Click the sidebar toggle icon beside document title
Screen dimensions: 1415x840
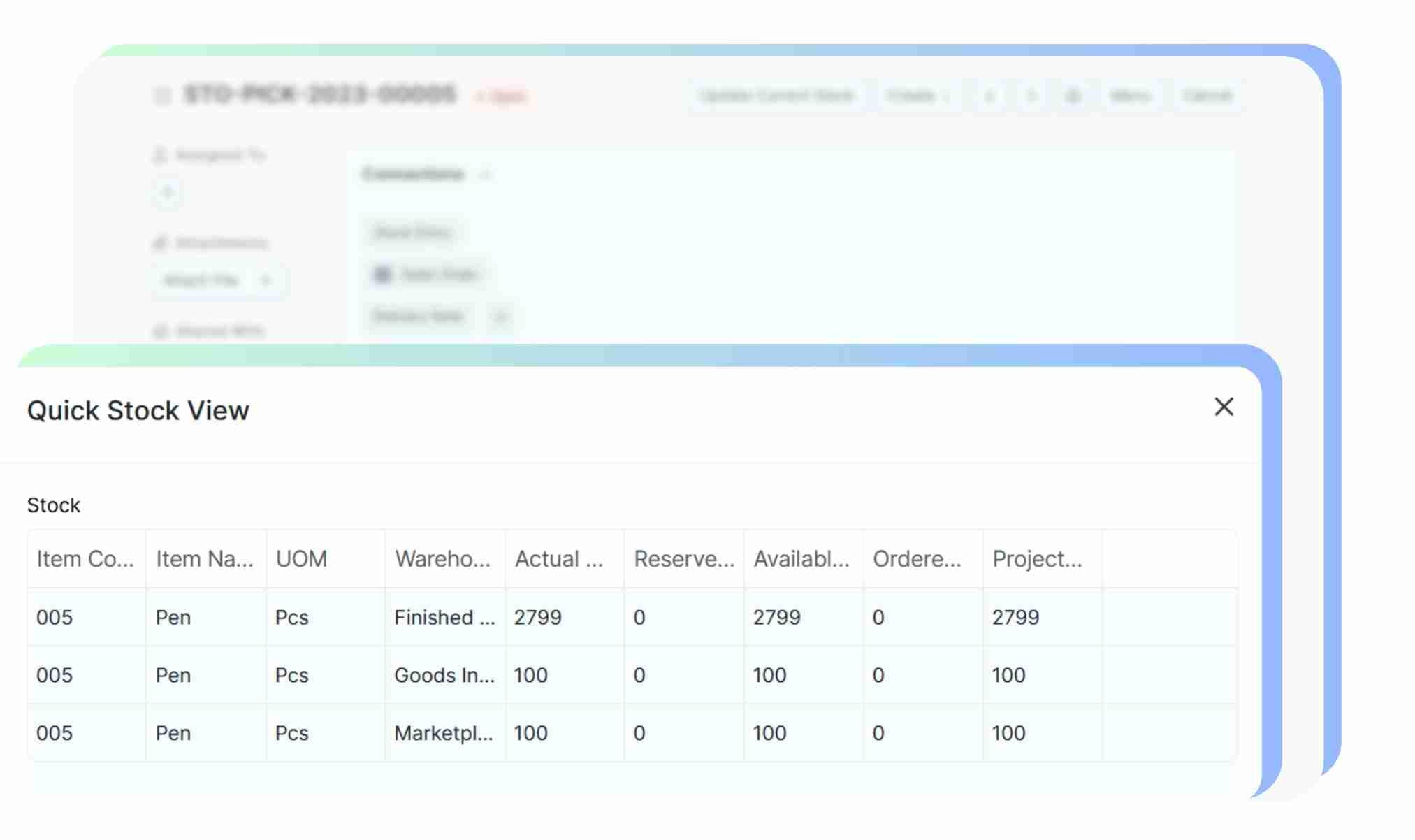pos(162,95)
